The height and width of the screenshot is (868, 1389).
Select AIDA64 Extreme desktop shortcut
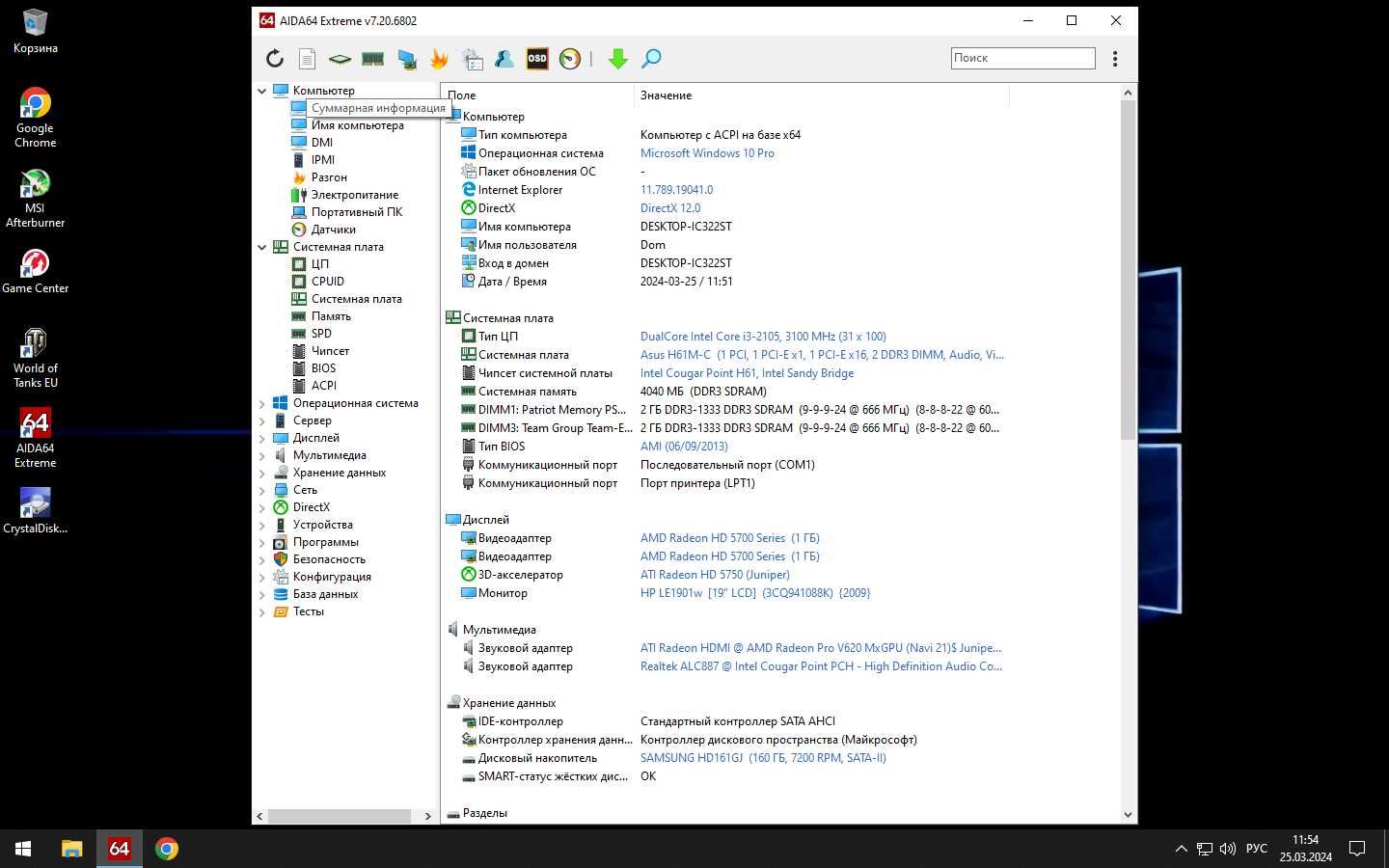point(35,438)
